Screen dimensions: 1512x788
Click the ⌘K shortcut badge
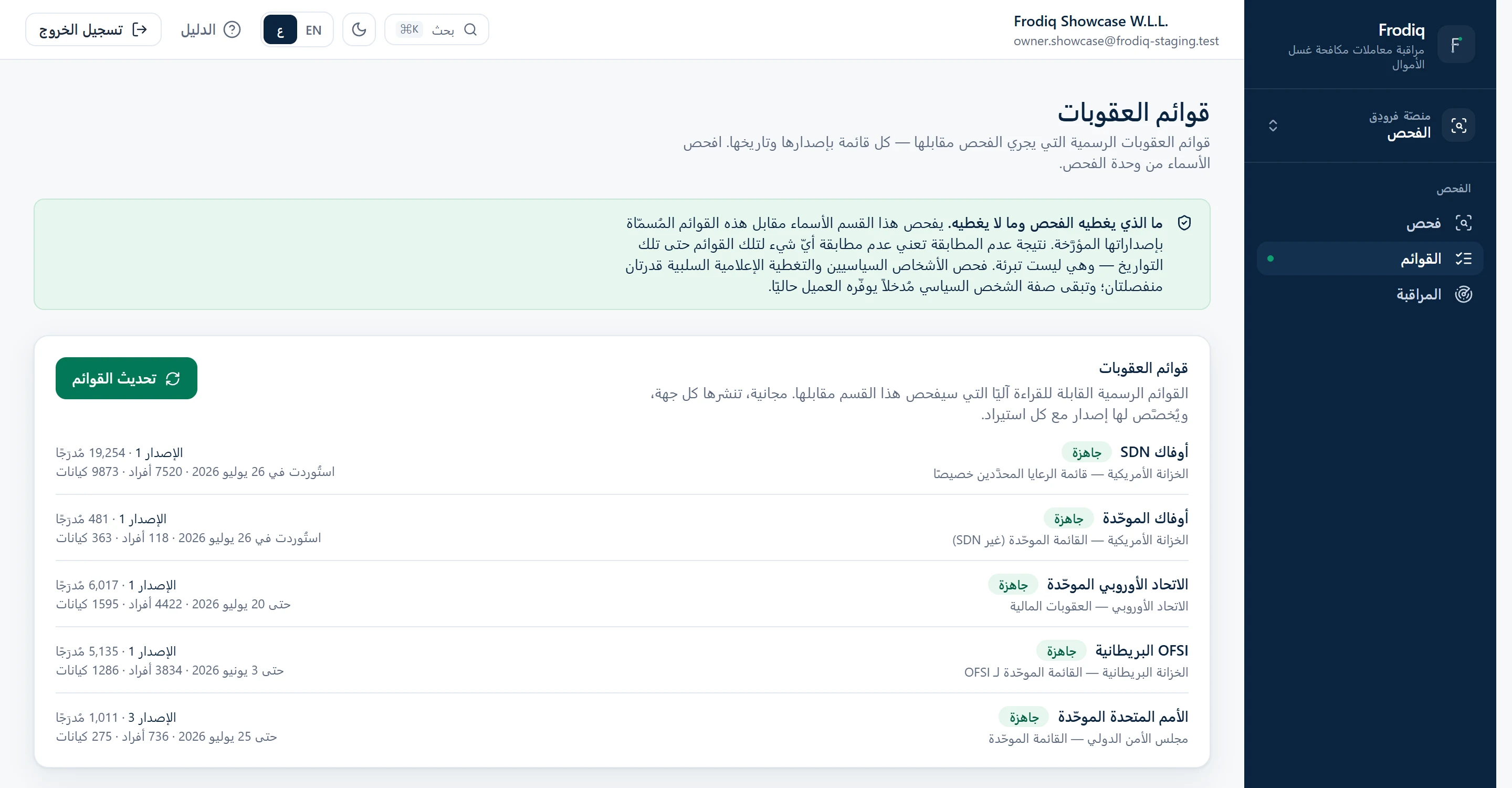tap(409, 29)
